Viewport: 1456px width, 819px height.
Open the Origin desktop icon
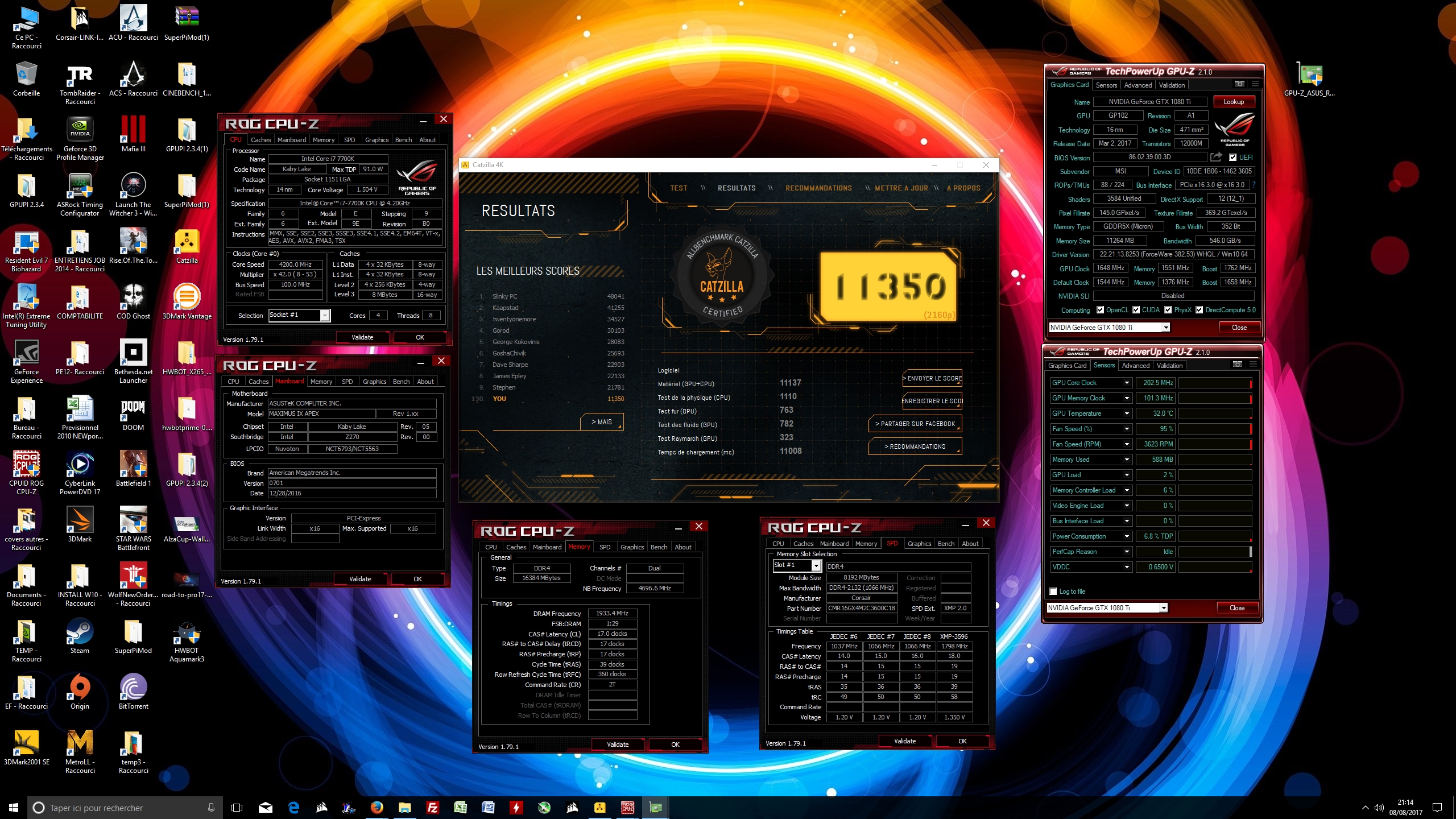[x=80, y=692]
